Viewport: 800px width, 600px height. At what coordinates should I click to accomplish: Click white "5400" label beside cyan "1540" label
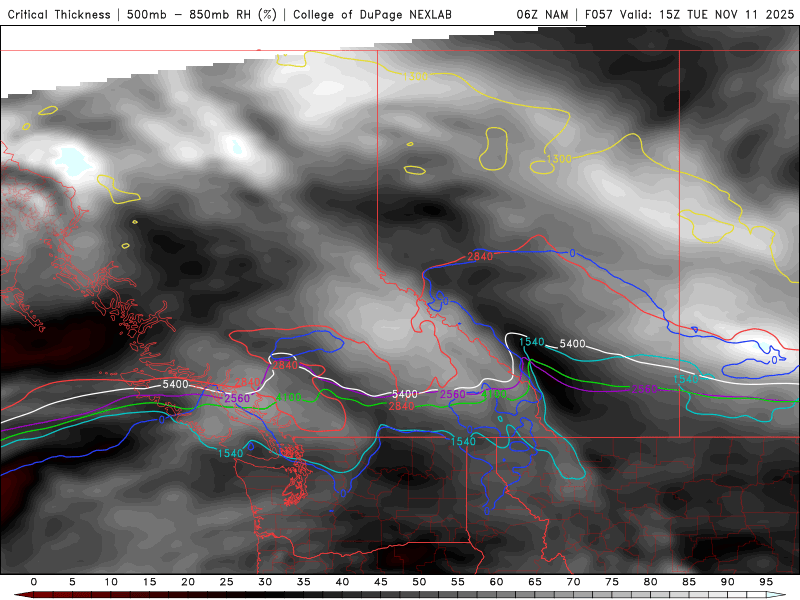coord(572,344)
